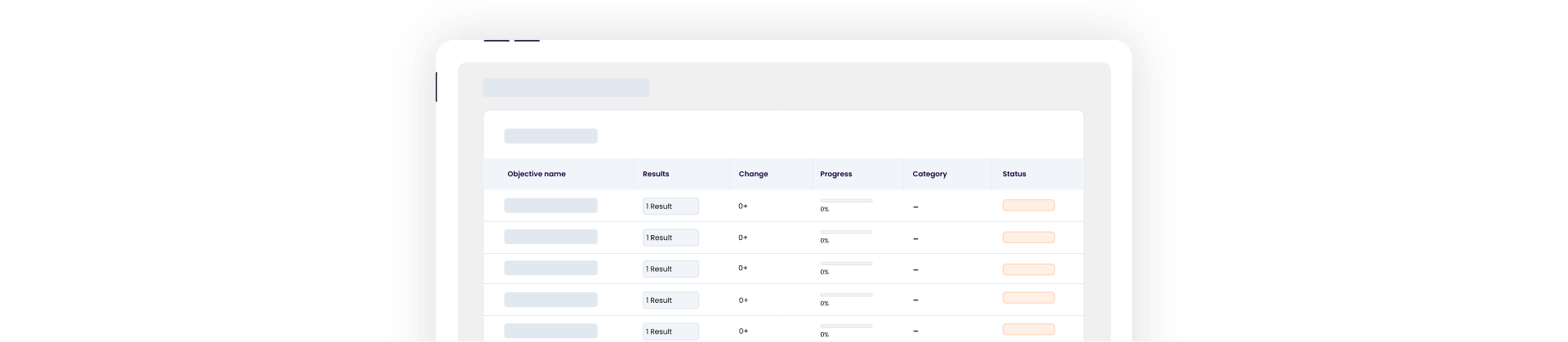Screen dimensions: 1568x342
Task: Click the third row's 0% progress bar
Action: pyautogui.click(x=846, y=264)
